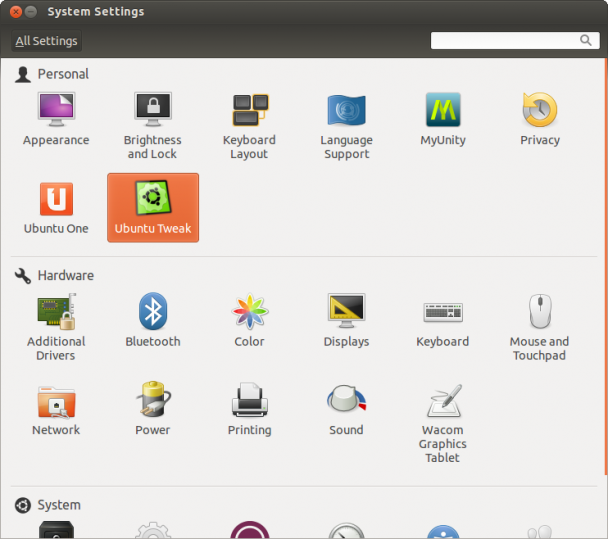Open Wacom Graphics Tablet settings
Screen dimensions: 608x539
pos(443,423)
